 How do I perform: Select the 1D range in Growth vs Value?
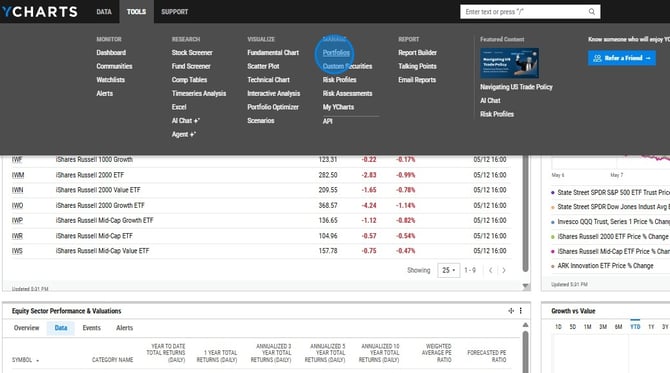[558, 327]
